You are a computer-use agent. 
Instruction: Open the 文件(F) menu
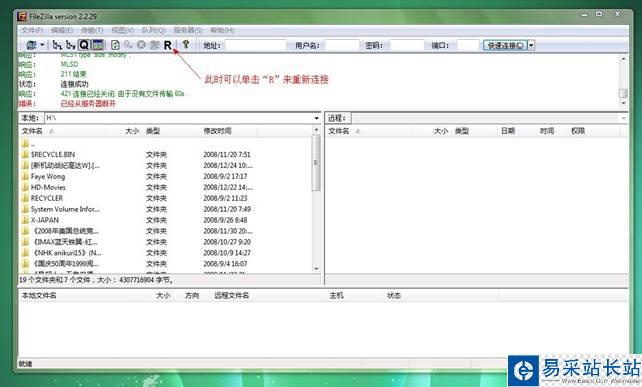coord(32,30)
